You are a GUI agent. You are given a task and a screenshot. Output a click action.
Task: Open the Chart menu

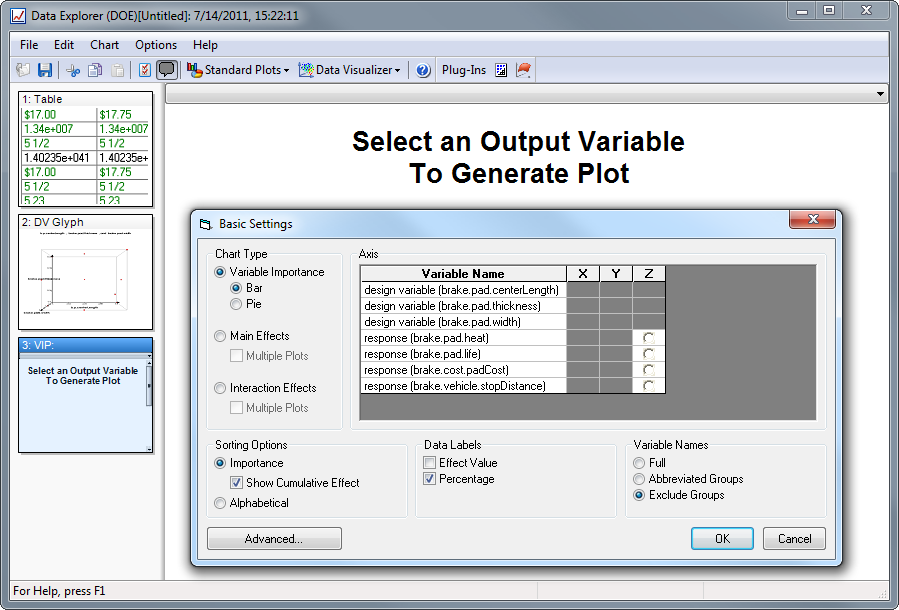[x=104, y=45]
